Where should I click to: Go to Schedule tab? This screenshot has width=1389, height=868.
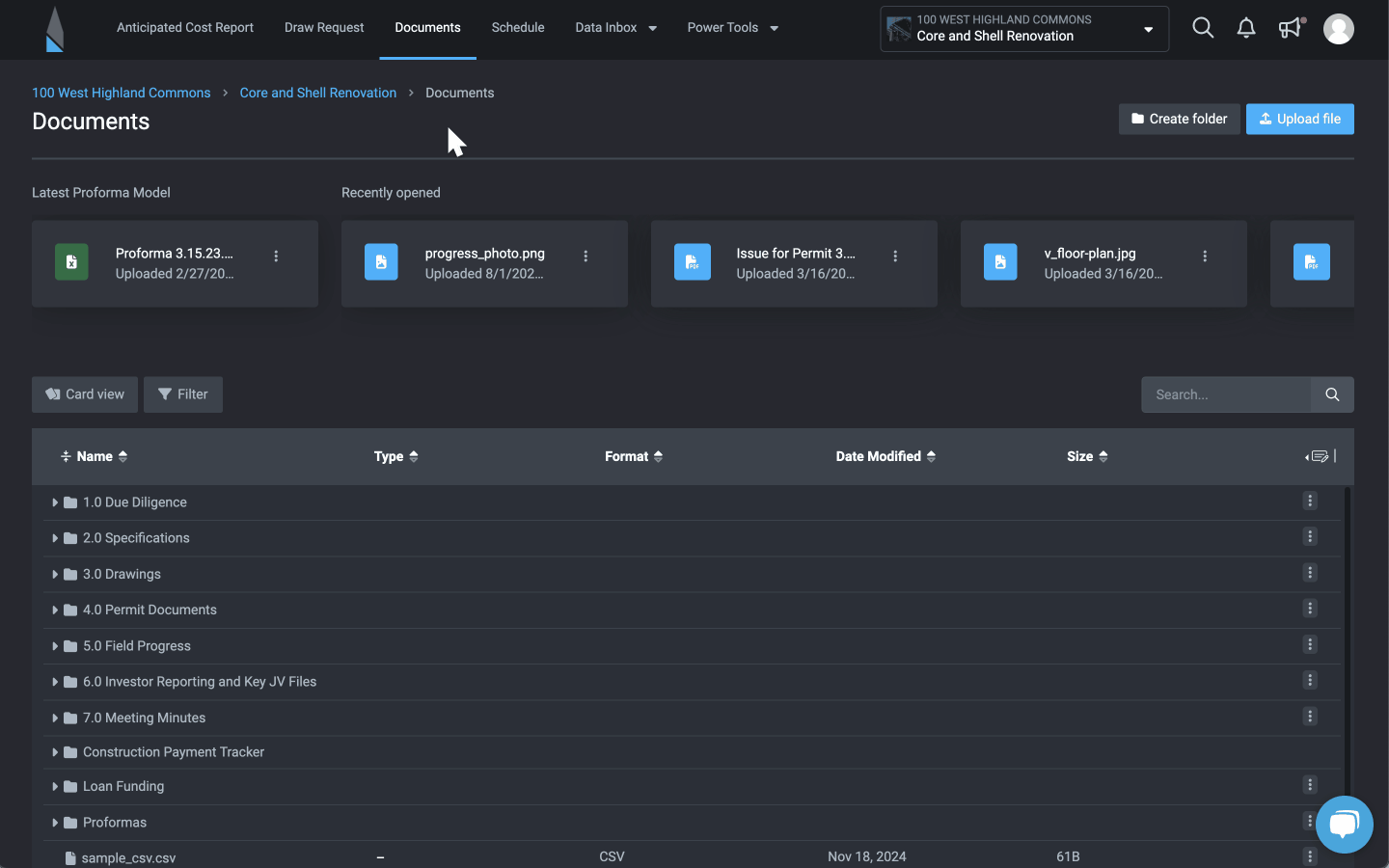pos(518,28)
